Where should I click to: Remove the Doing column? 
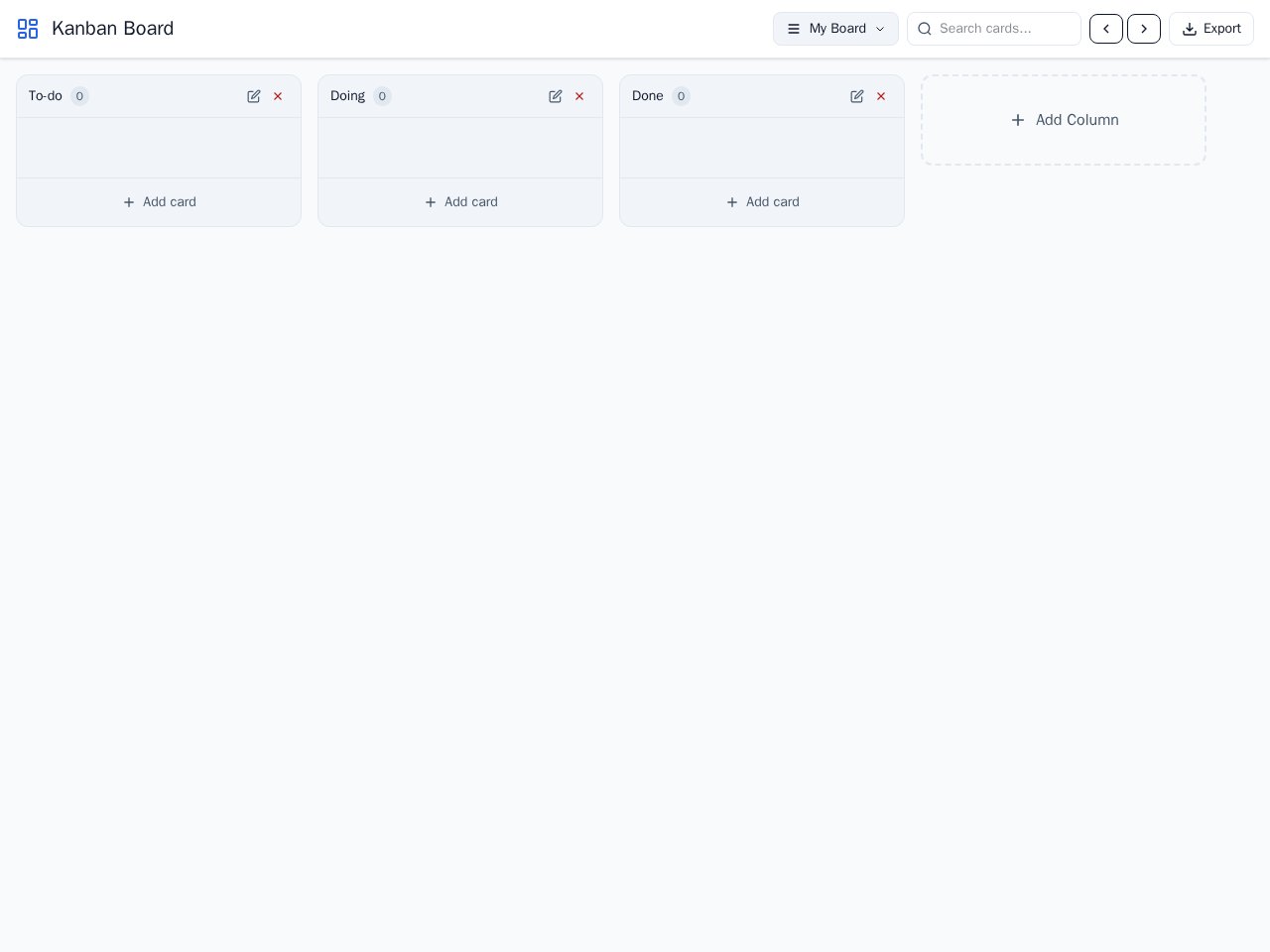tap(579, 96)
